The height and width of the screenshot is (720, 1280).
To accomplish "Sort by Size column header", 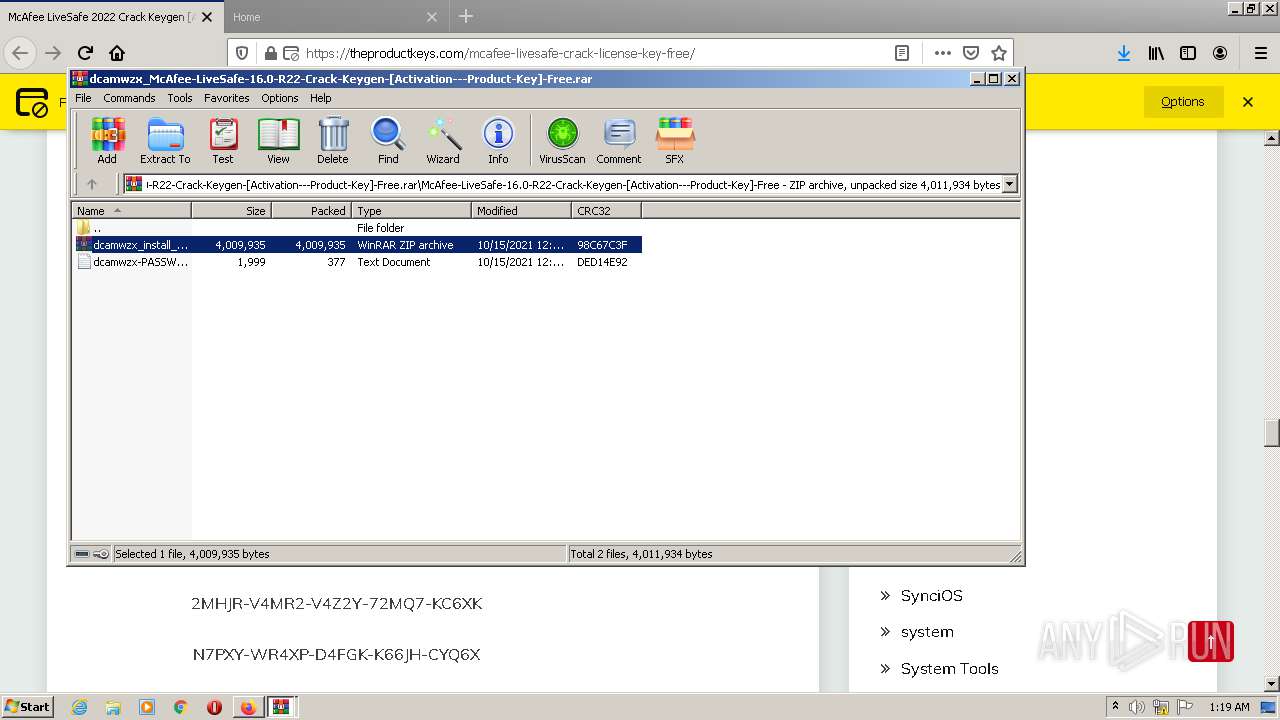I will tap(231, 210).
